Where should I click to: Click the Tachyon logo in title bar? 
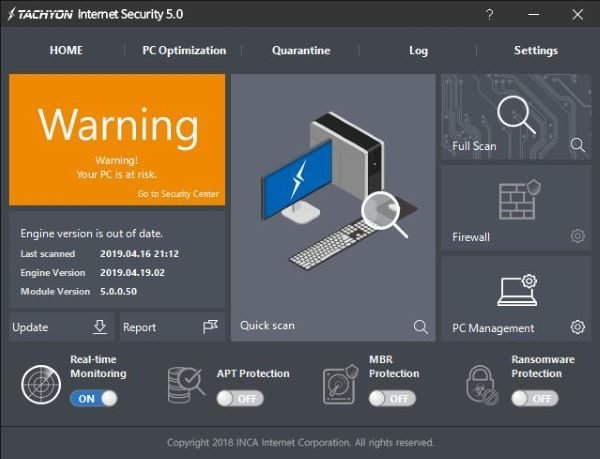click(x=40, y=14)
